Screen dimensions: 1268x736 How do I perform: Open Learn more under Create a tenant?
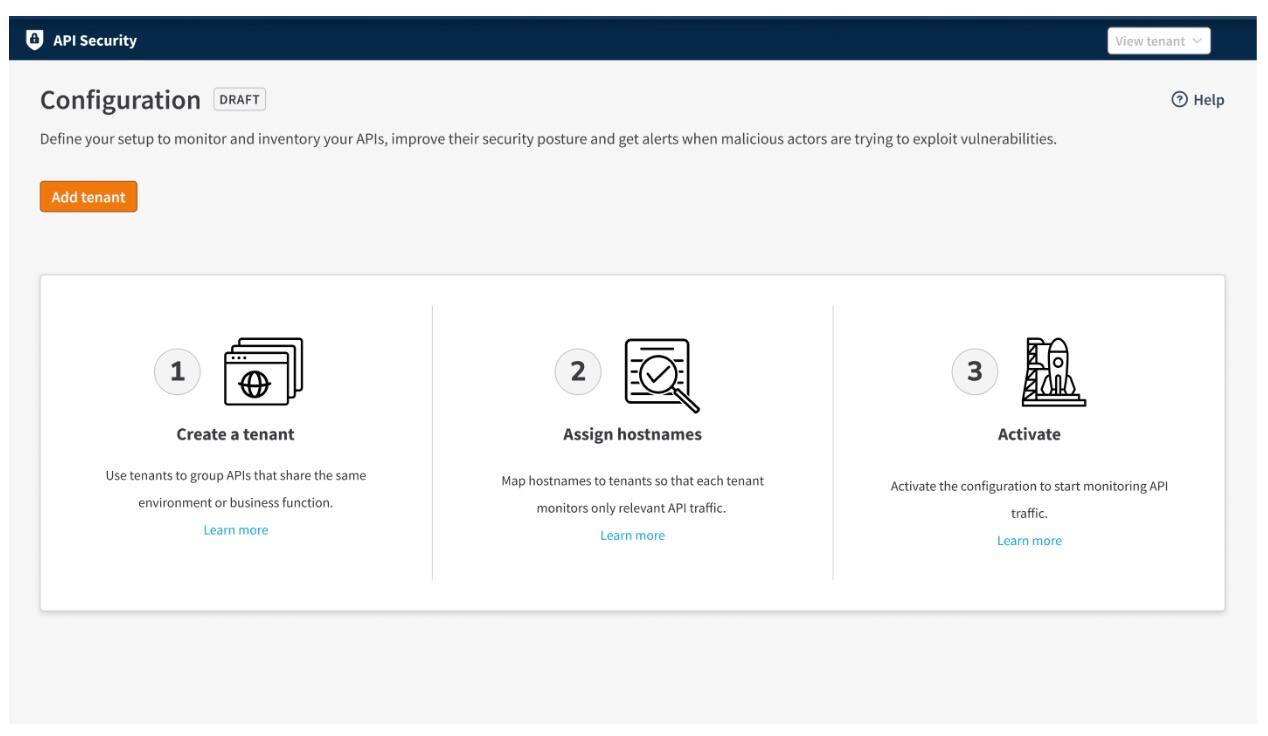(236, 530)
